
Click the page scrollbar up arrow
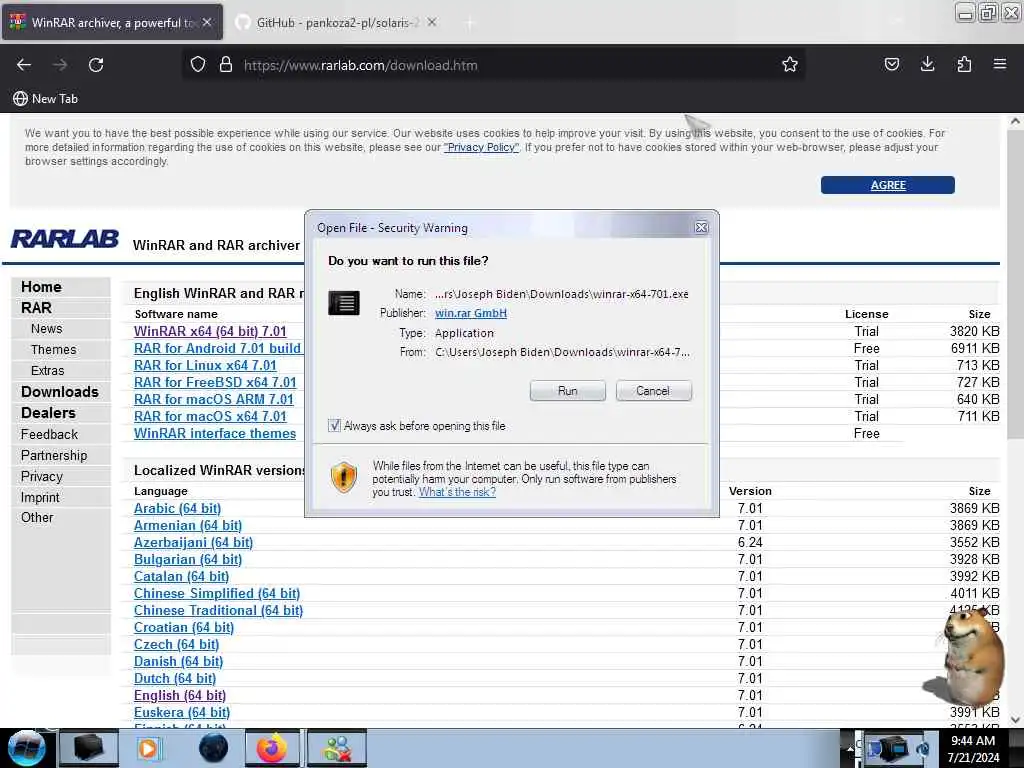pos(1015,121)
